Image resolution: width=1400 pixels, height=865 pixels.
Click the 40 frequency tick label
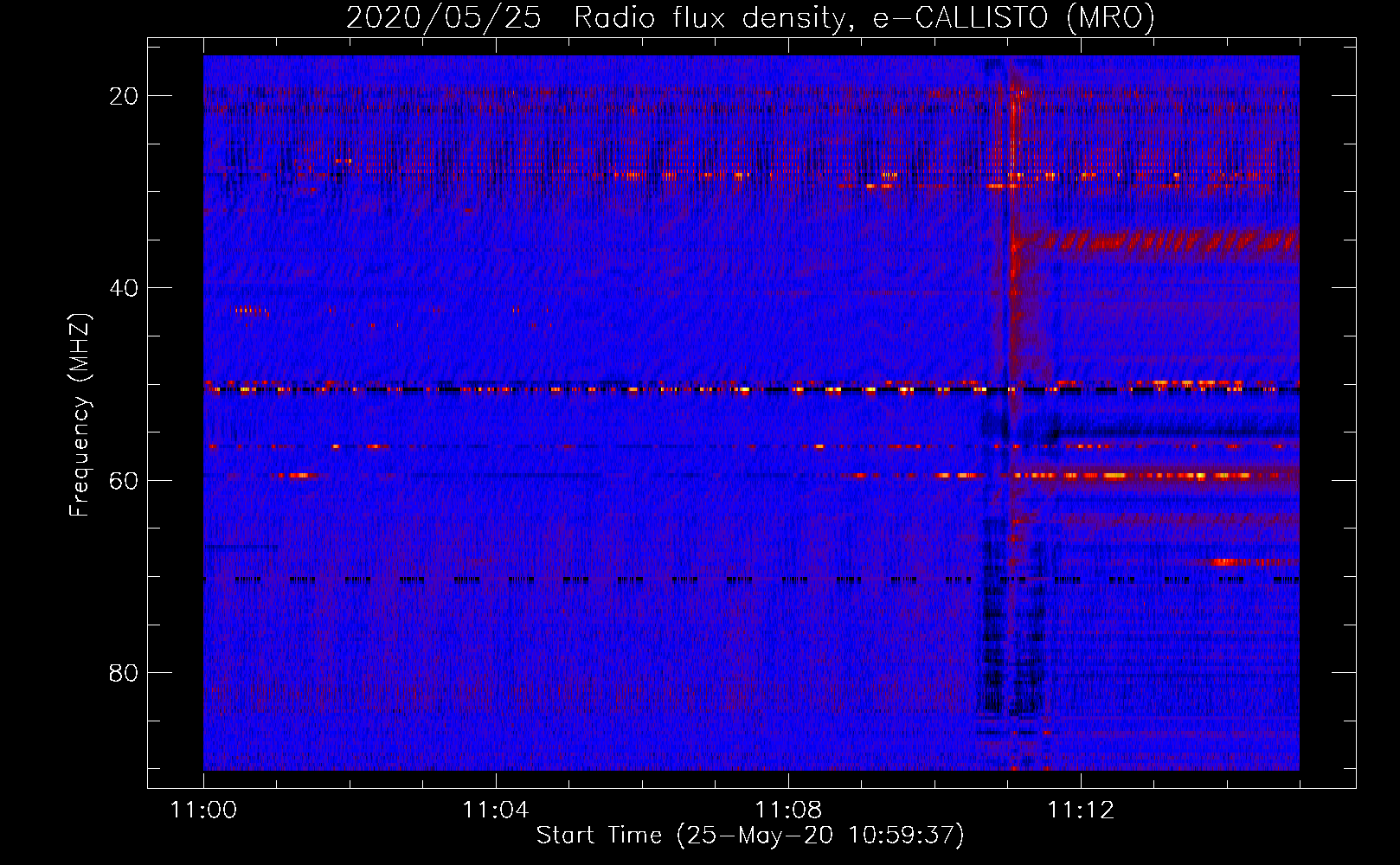click(x=124, y=288)
